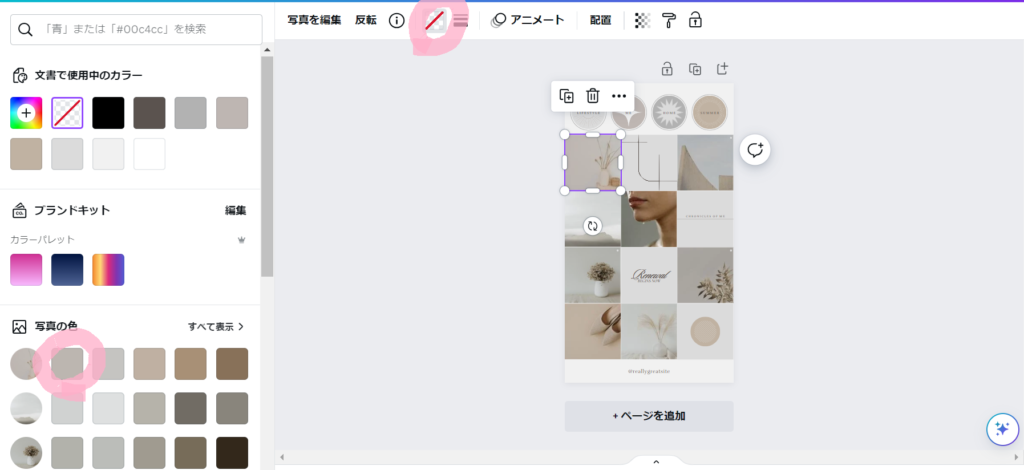
Task: Click the horizontal scrollbar right arrow
Action: 1017,456
